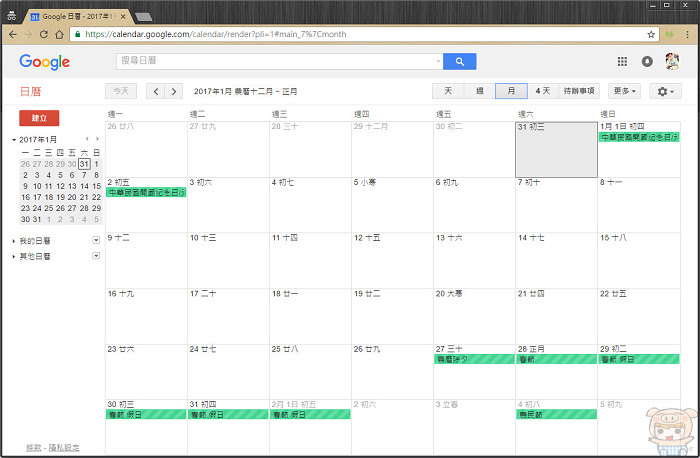
Task: Open the holiday event on January 1
Action: click(x=639, y=137)
